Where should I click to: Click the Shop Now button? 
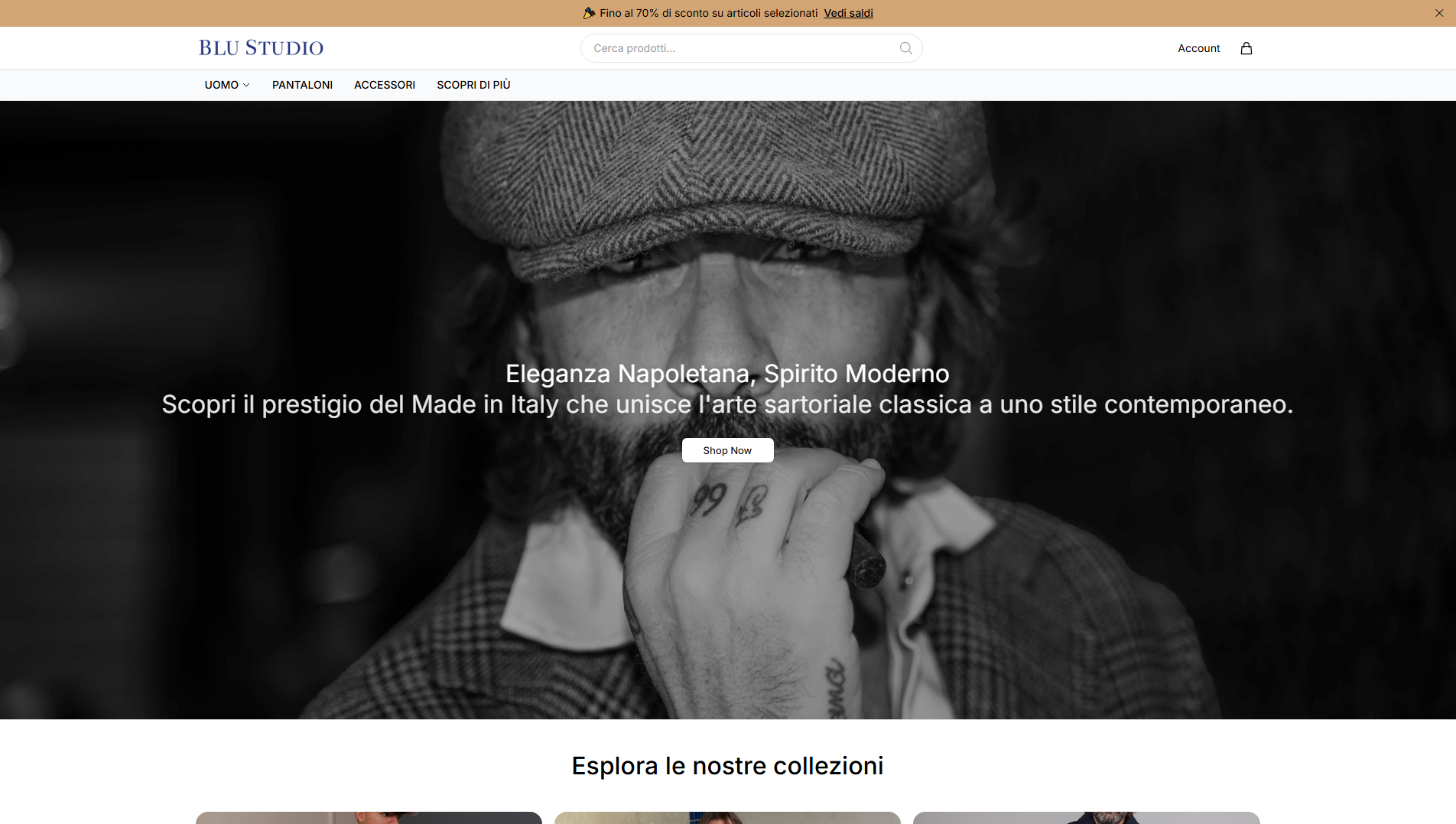point(727,450)
